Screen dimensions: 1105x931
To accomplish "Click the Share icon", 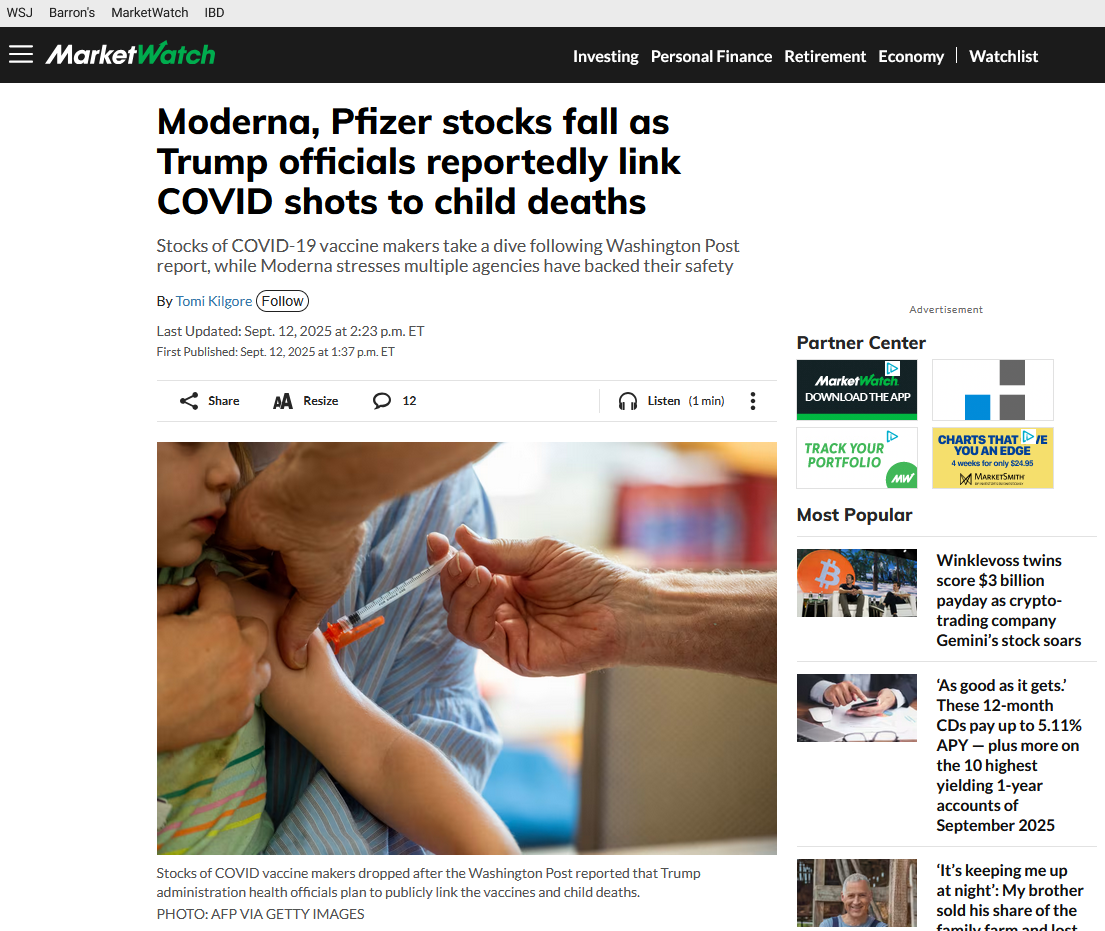I will point(189,401).
